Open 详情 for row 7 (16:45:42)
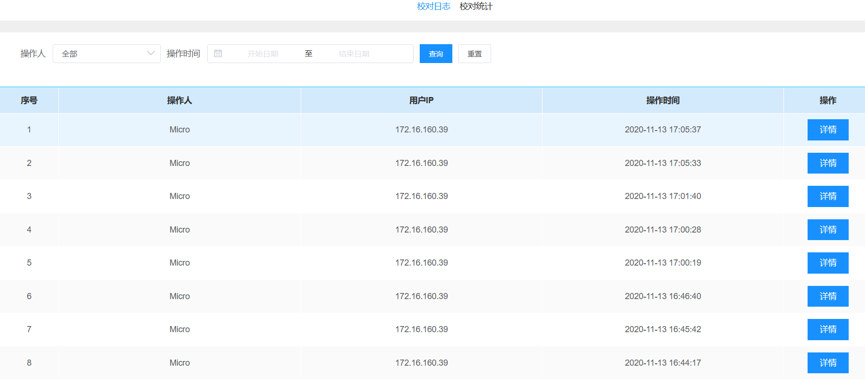Viewport: 865px width, 382px height. [827, 330]
